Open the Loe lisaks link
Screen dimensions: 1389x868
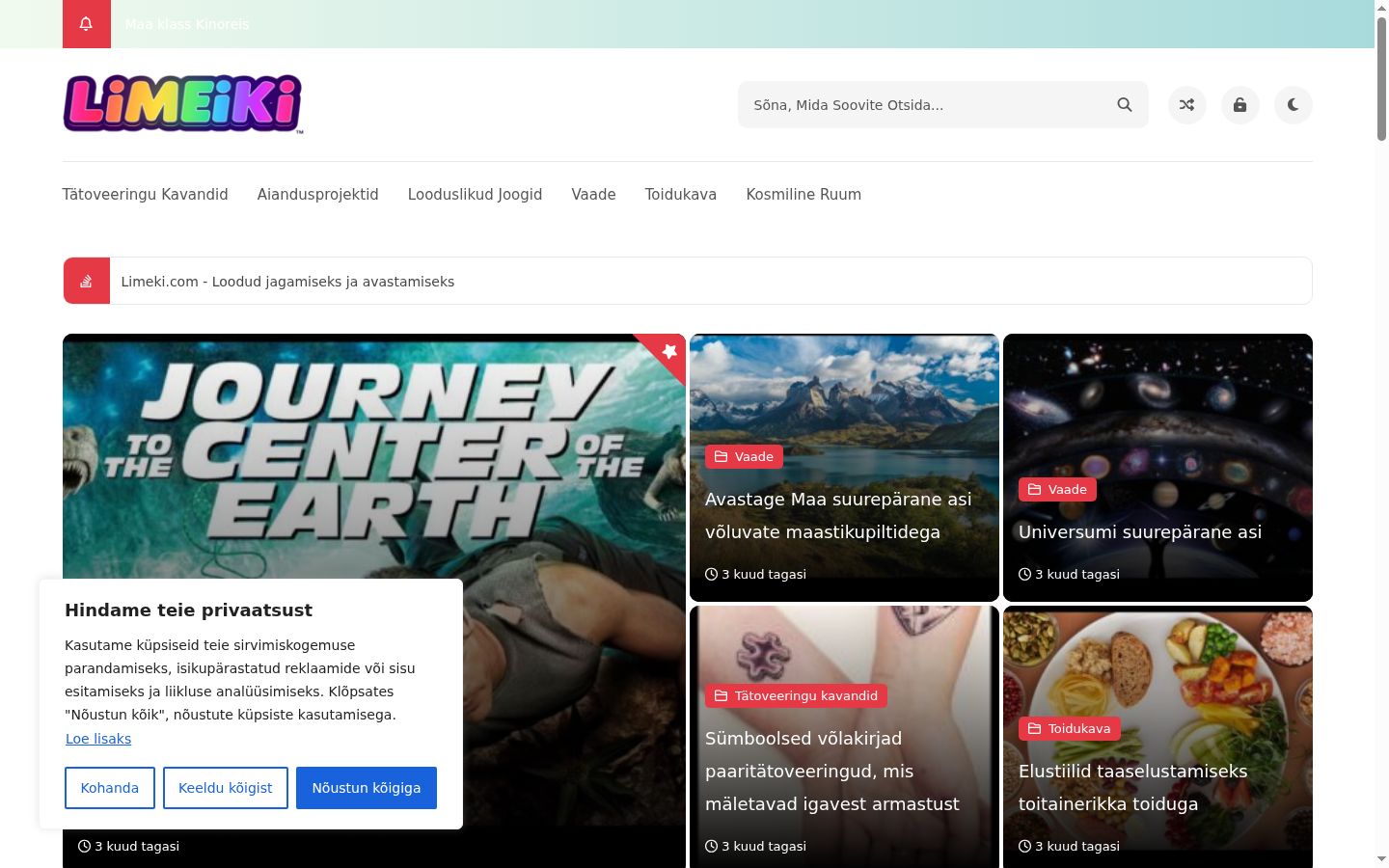tap(98, 739)
